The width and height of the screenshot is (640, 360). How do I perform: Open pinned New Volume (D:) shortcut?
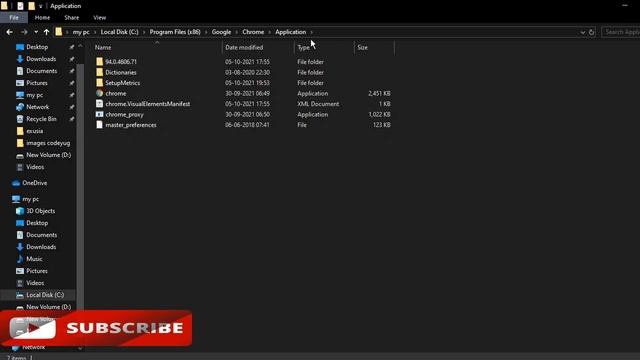point(48,155)
